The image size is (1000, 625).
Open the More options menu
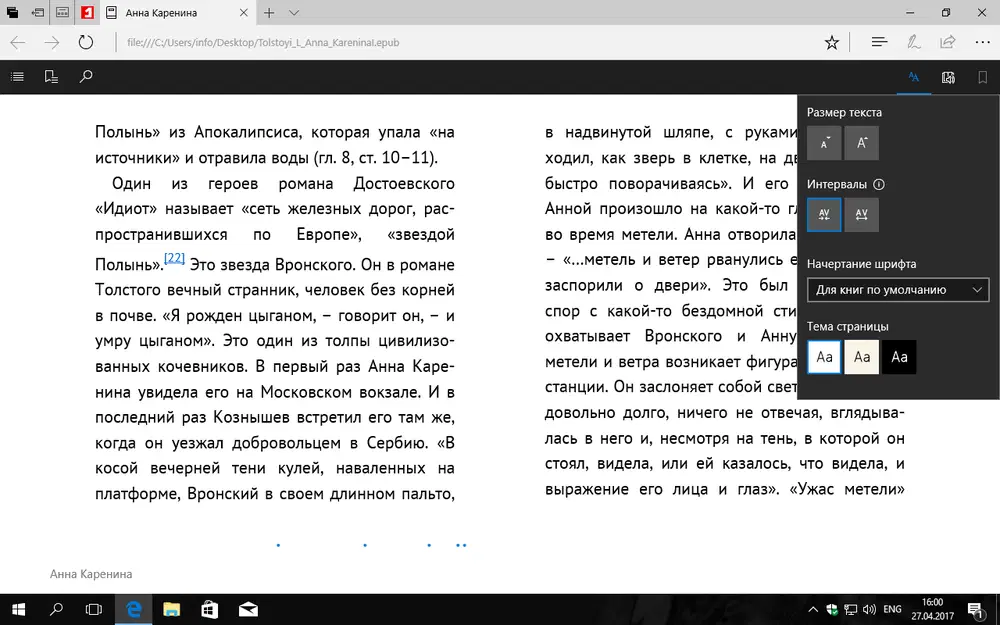point(983,43)
